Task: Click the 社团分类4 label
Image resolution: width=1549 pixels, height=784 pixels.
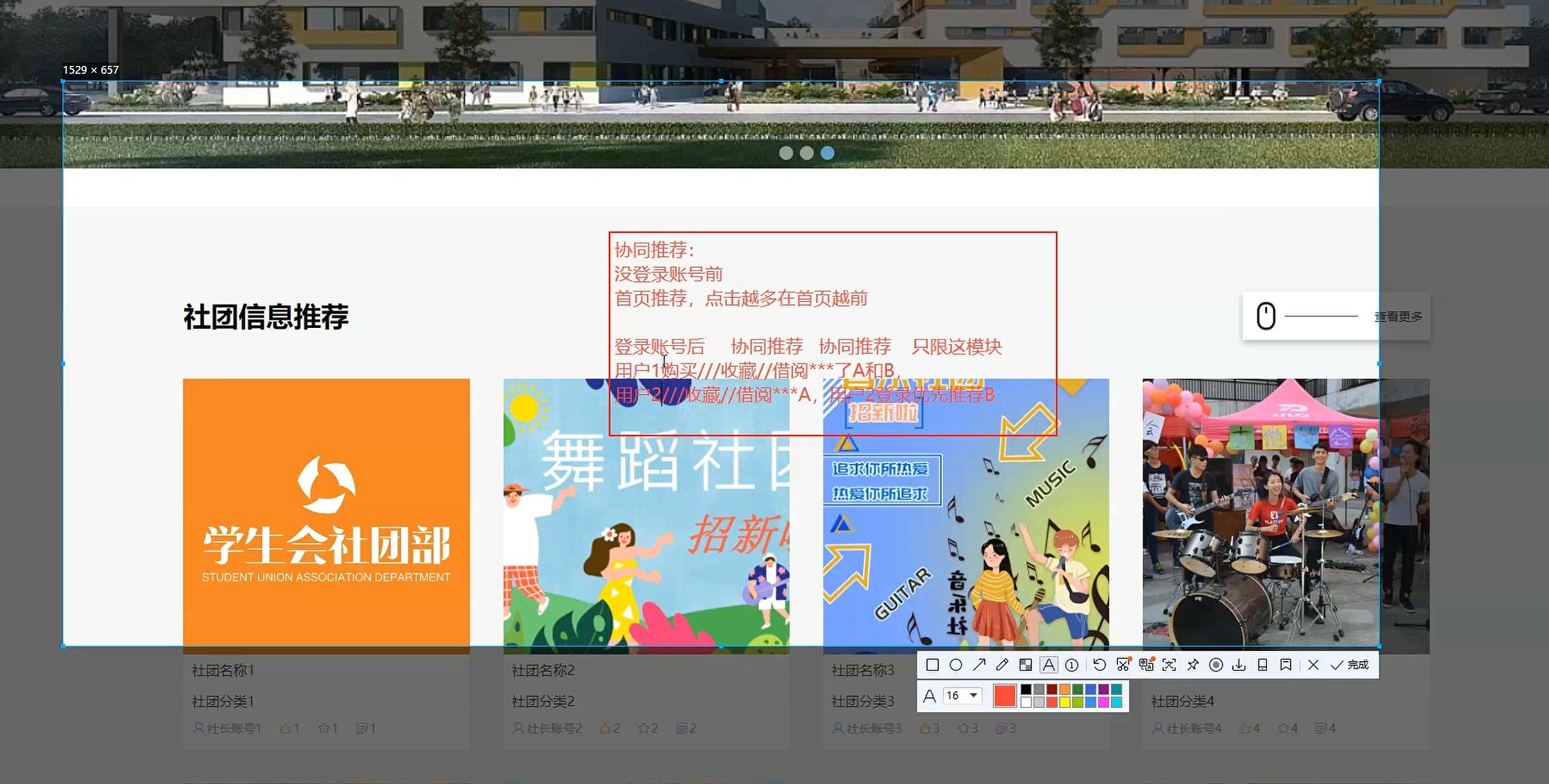Action: tap(1182, 701)
